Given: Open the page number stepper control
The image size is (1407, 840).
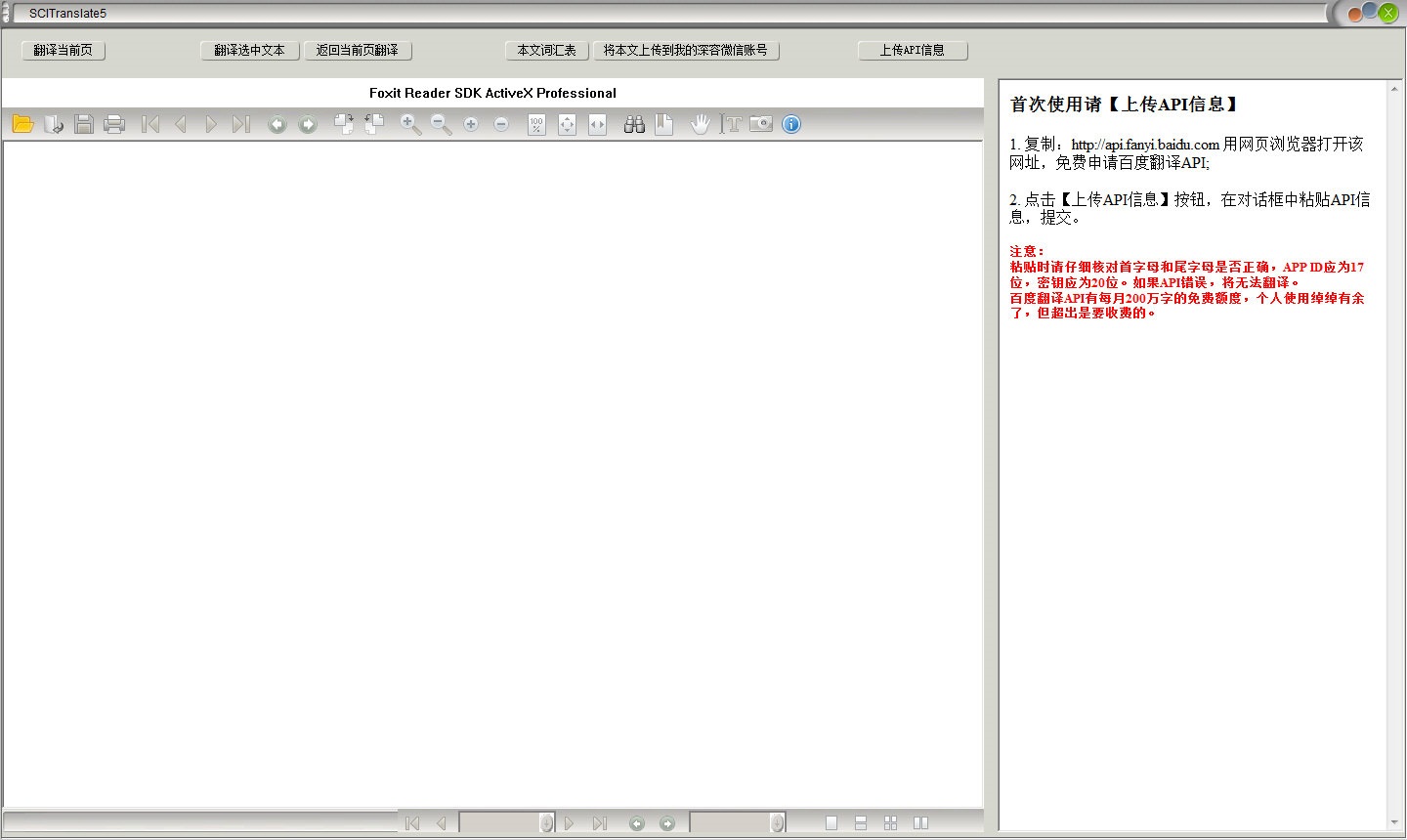Looking at the screenshot, I should coord(546,823).
